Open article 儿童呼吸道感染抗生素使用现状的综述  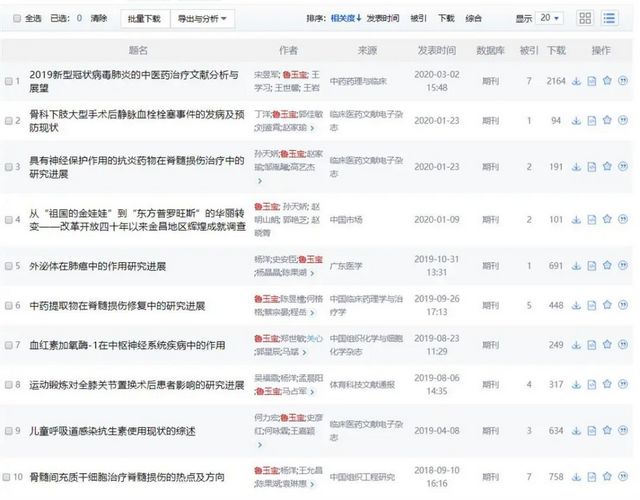pyautogui.click(x=112, y=431)
